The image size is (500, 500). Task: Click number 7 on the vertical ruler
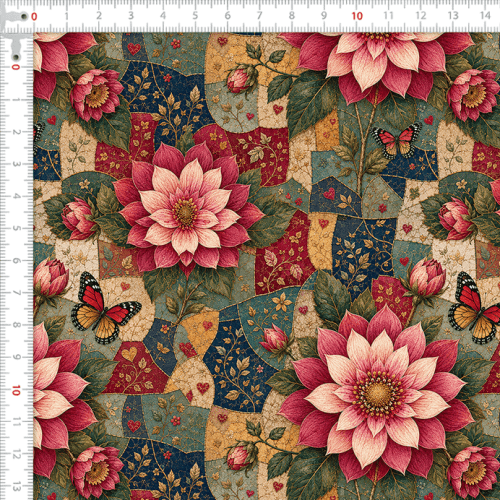coord(16,293)
